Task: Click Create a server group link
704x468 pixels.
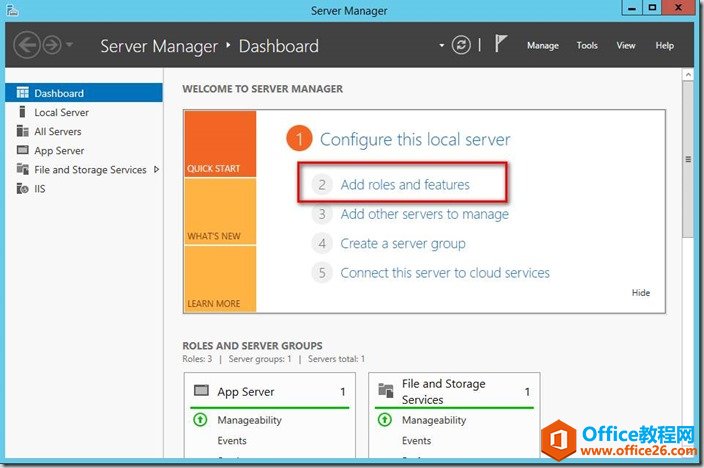Action: (x=403, y=243)
